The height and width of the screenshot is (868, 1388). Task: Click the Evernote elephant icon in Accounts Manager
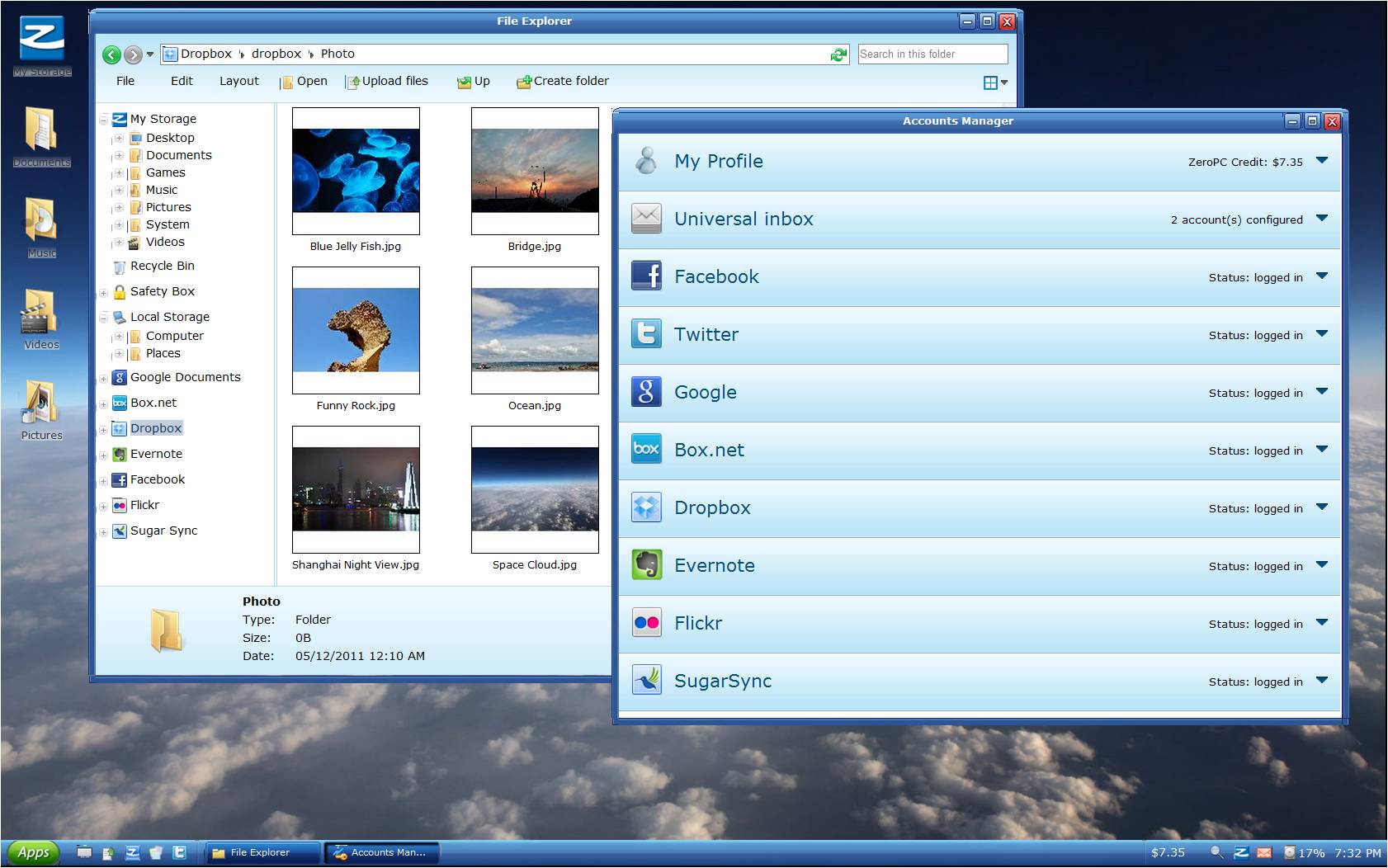646,565
